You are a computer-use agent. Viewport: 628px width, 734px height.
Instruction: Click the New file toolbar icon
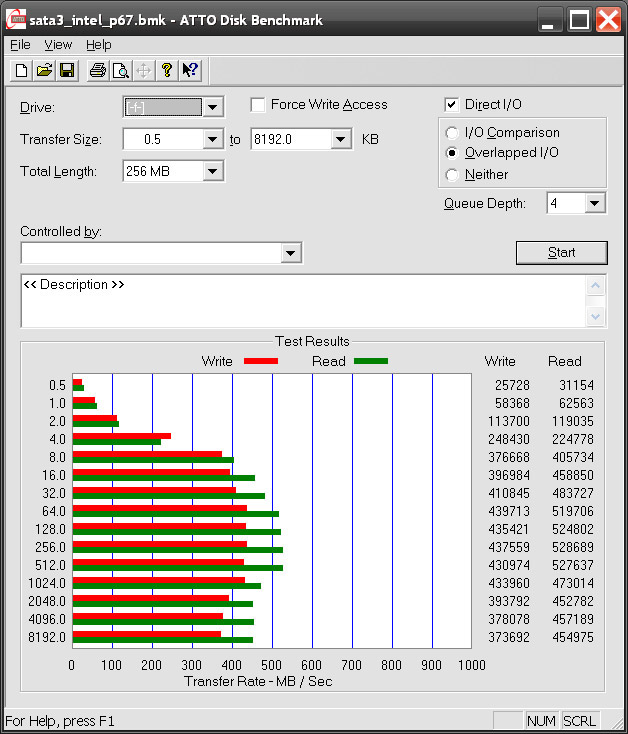click(22, 70)
